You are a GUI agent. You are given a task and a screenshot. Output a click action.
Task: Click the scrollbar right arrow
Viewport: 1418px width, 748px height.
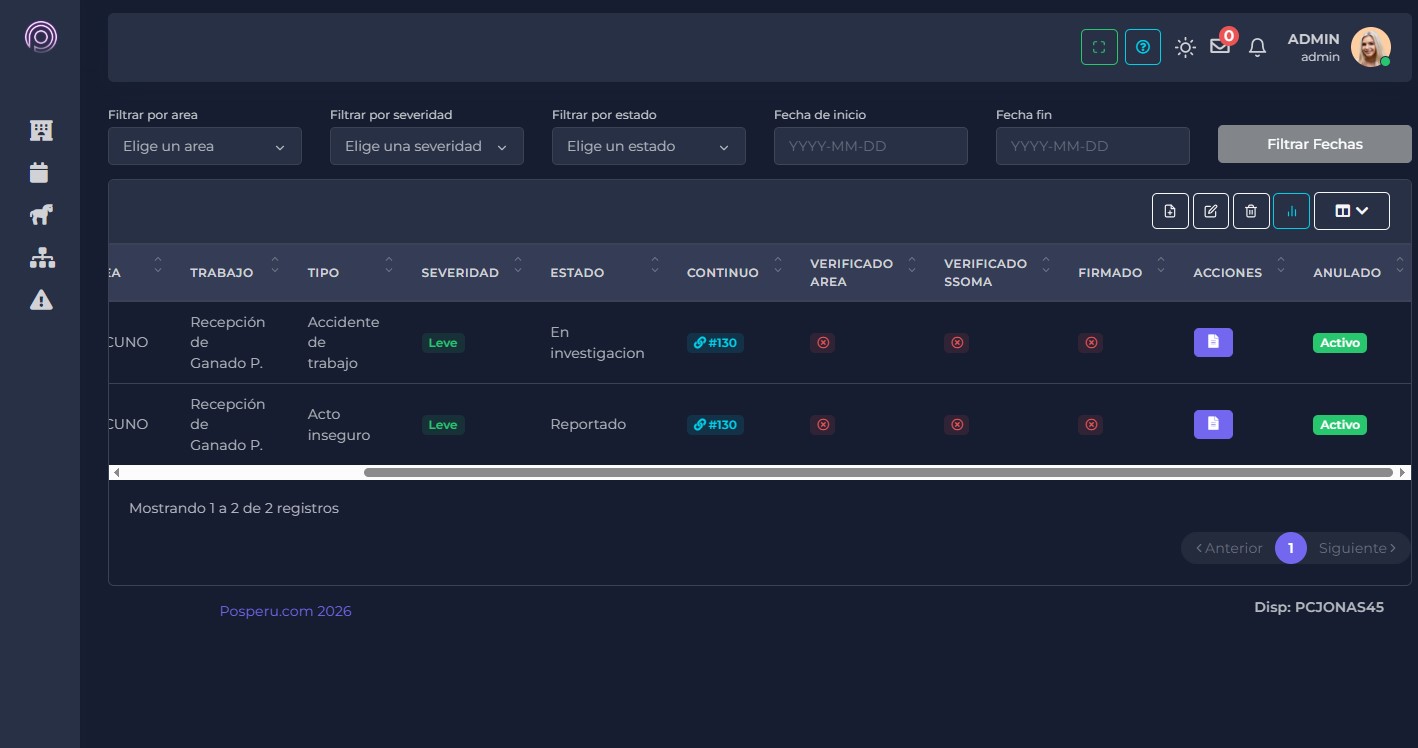(1403, 472)
